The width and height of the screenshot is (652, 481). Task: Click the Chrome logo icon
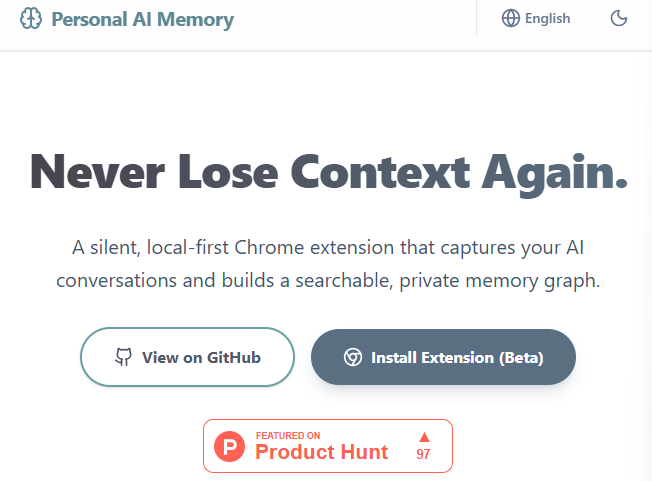(x=353, y=357)
